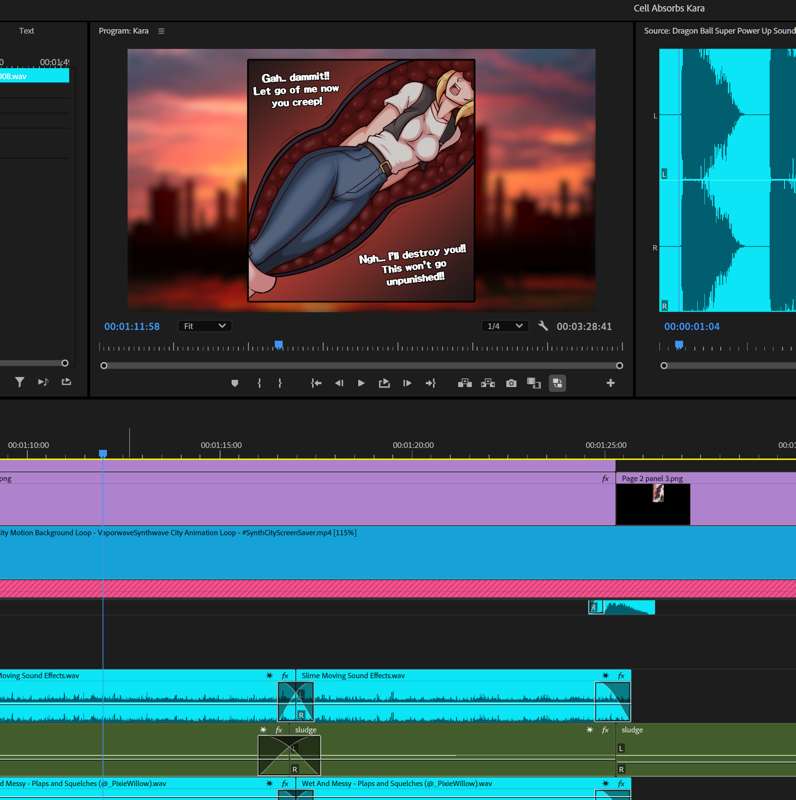
Task: Select crossfade between Slime Moving Sound clips
Action: click(295, 701)
